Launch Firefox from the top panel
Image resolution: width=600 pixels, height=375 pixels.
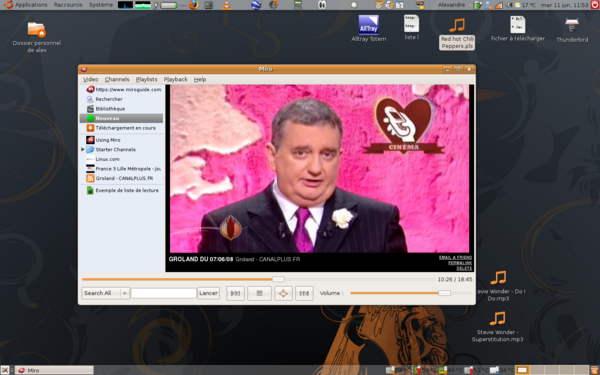(x=194, y=5)
